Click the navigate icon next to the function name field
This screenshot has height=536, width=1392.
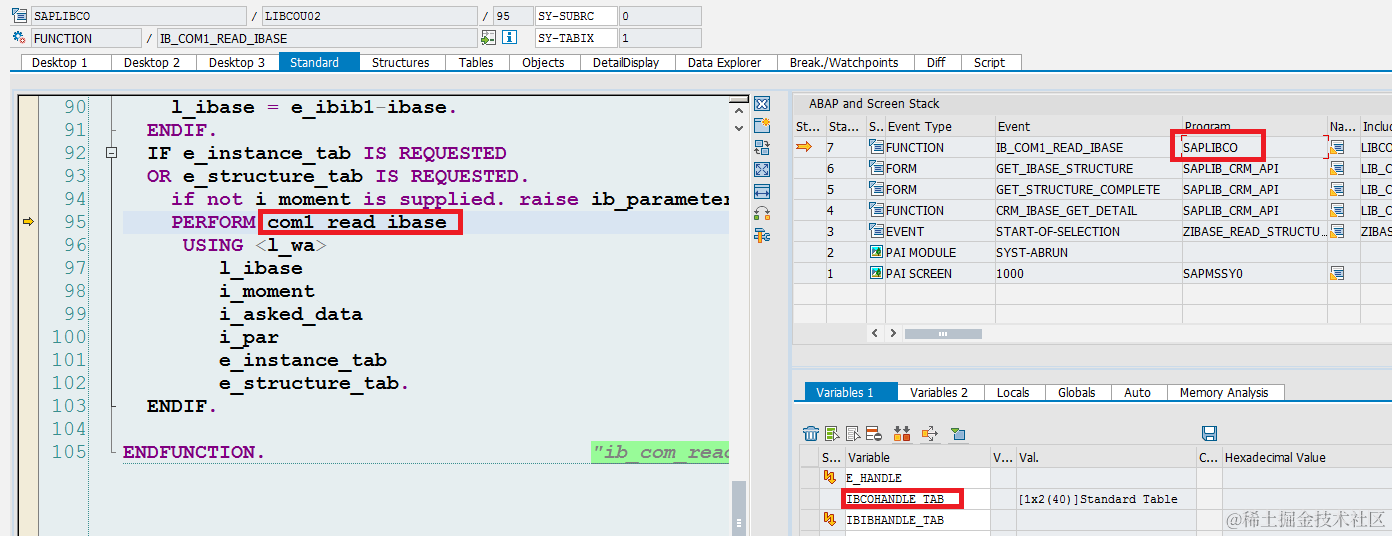click(x=488, y=38)
